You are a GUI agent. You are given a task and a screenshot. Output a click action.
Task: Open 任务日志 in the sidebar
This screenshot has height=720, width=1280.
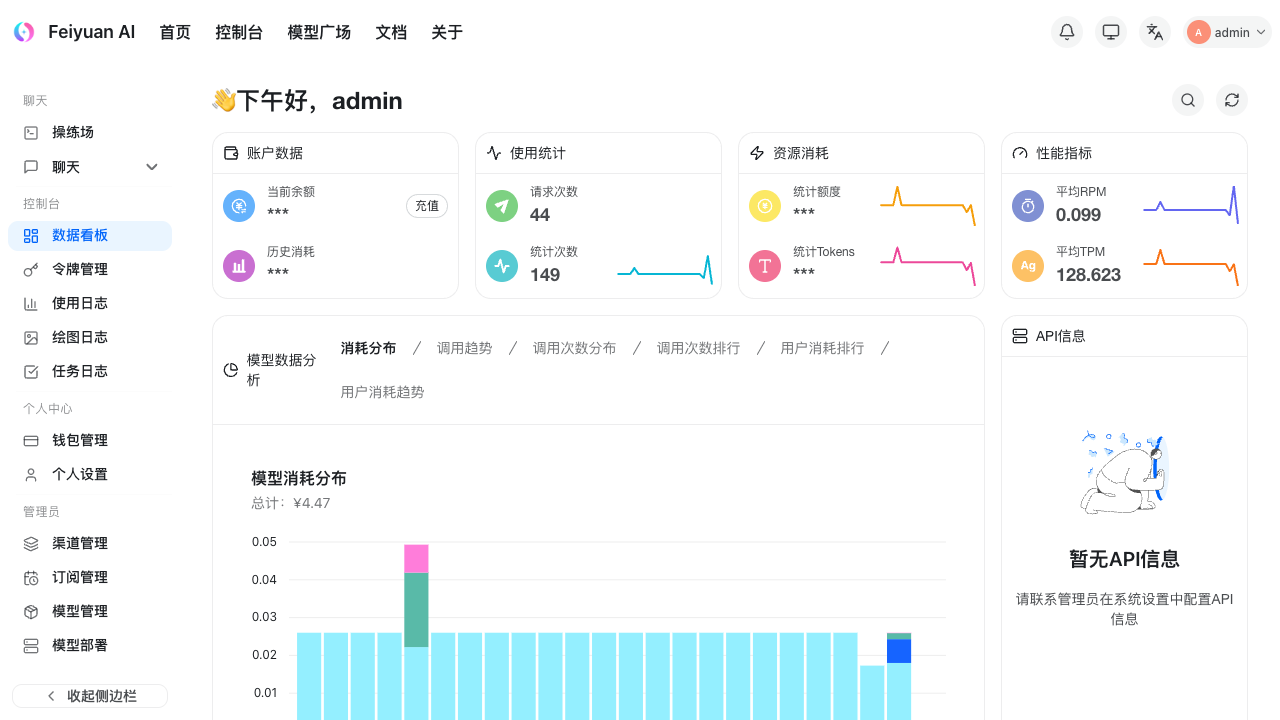tap(90, 371)
